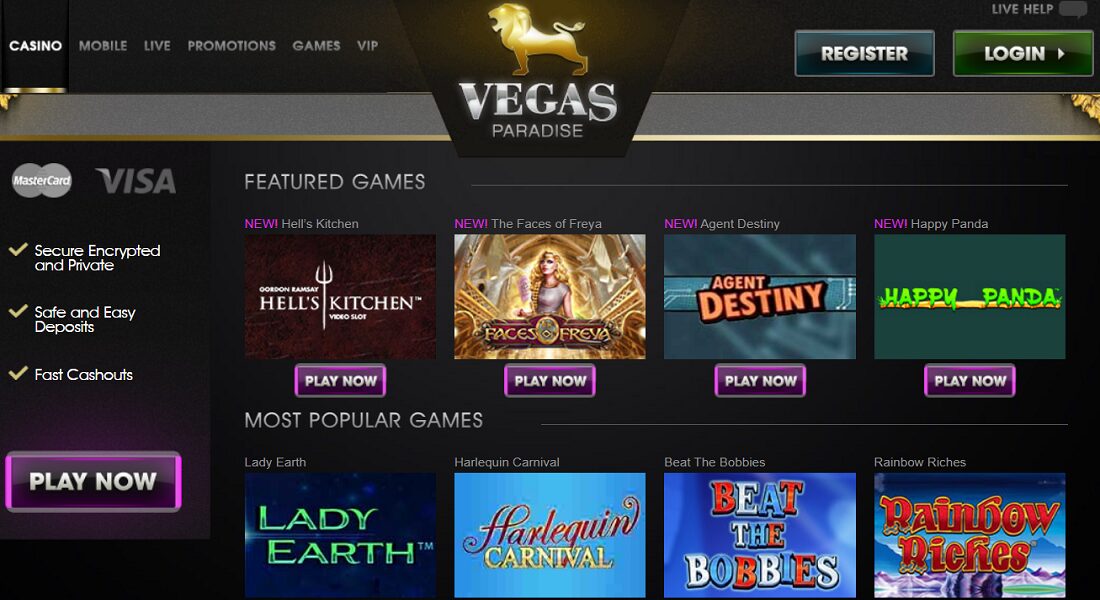The height and width of the screenshot is (600, 1100).
Task: Click Play Now under Happy Panda
Action: click(970, 380)
